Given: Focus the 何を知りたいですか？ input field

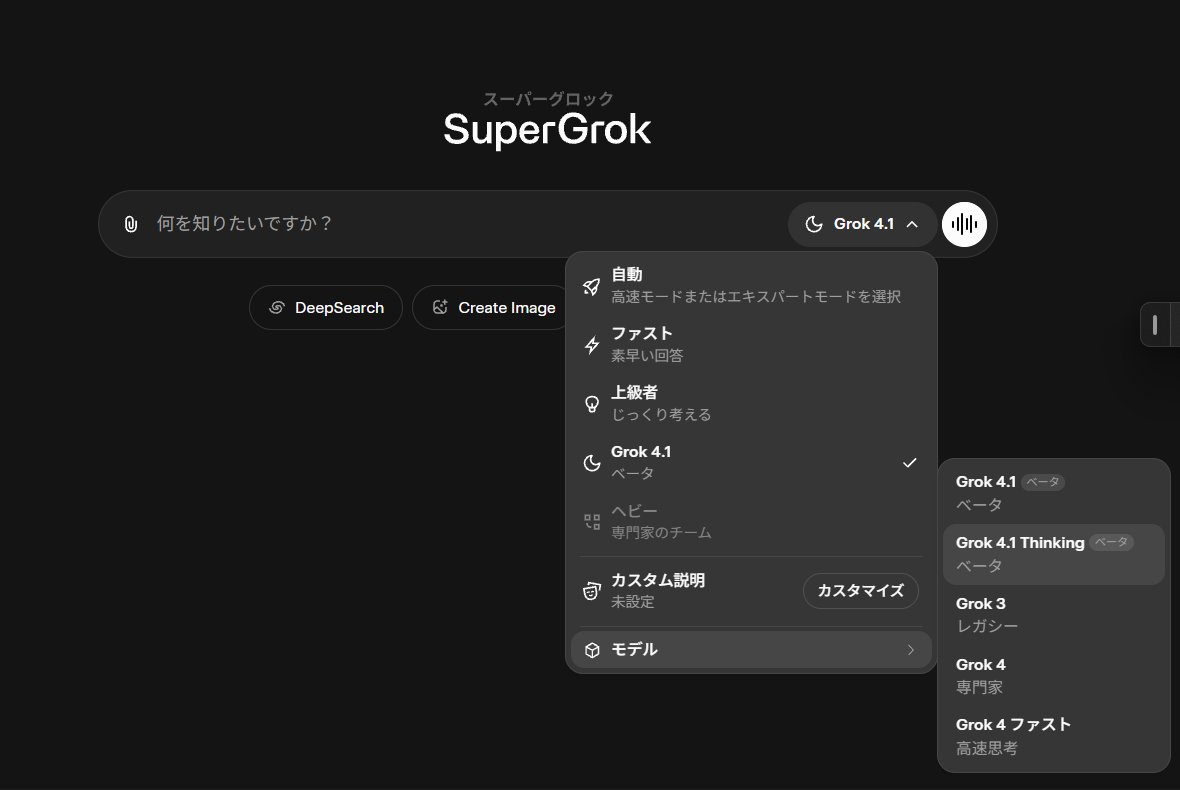Looking at the screenshot, I should pyautogui.click(x=467, y=224).
